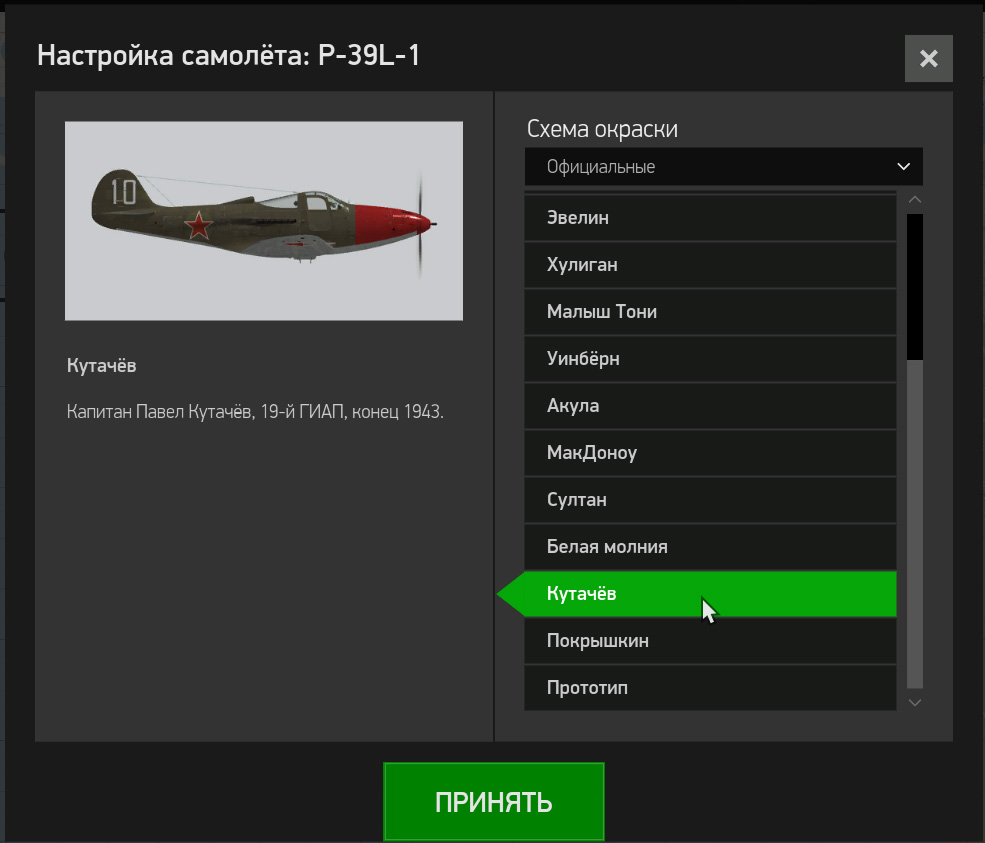Click the highlighted Кутачёв scheme

coord(710,594)
